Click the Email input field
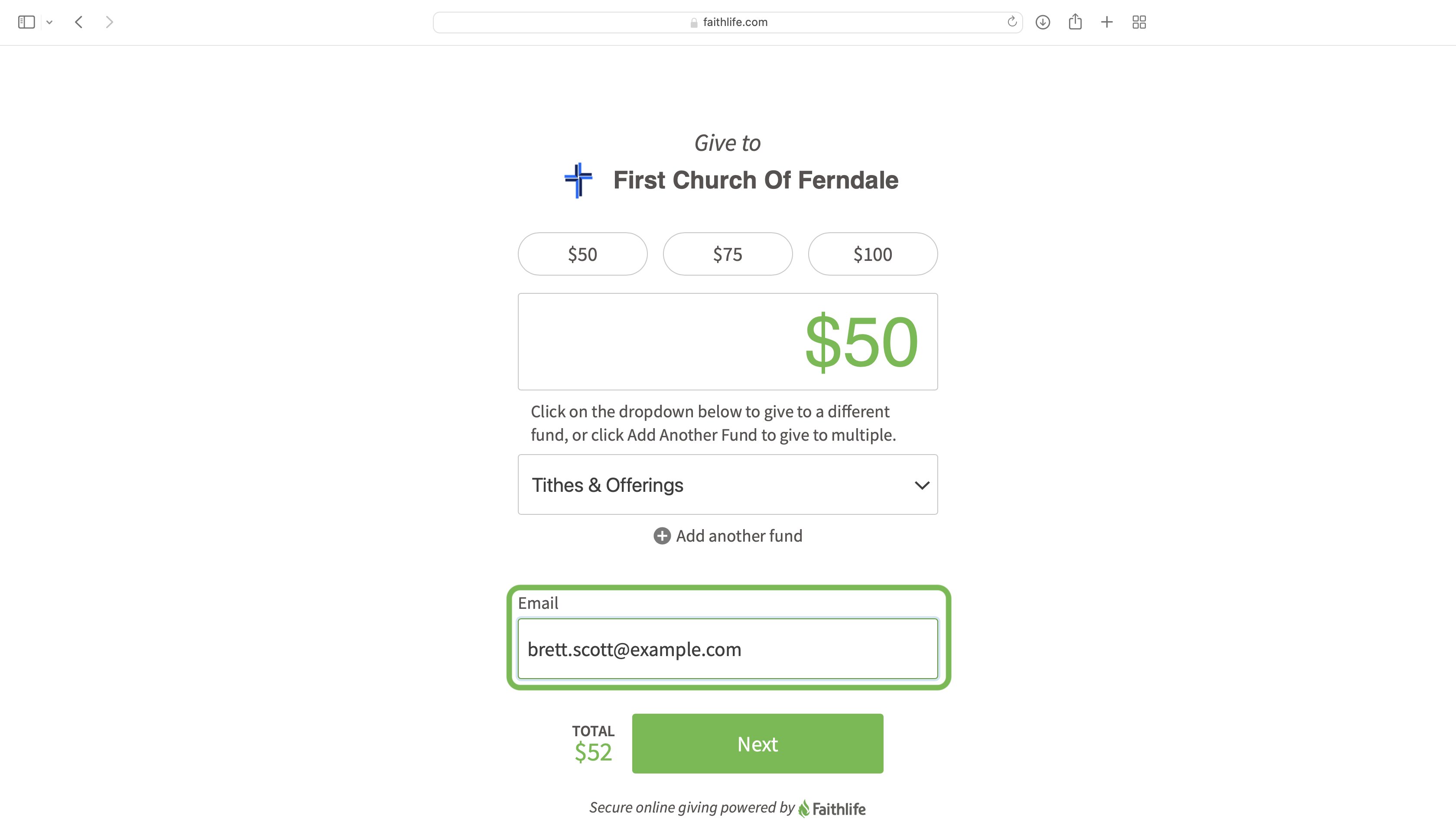 pos(728,649)
